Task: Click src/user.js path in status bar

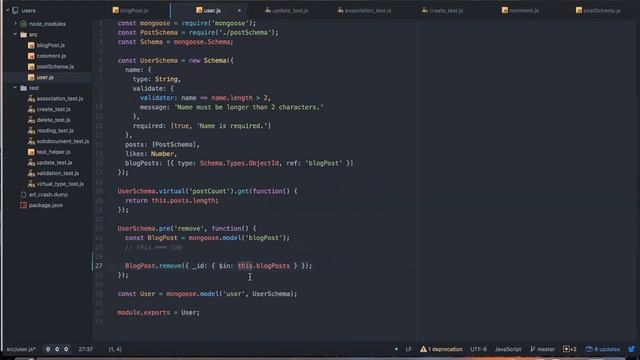Action: [x=21, y=349]
